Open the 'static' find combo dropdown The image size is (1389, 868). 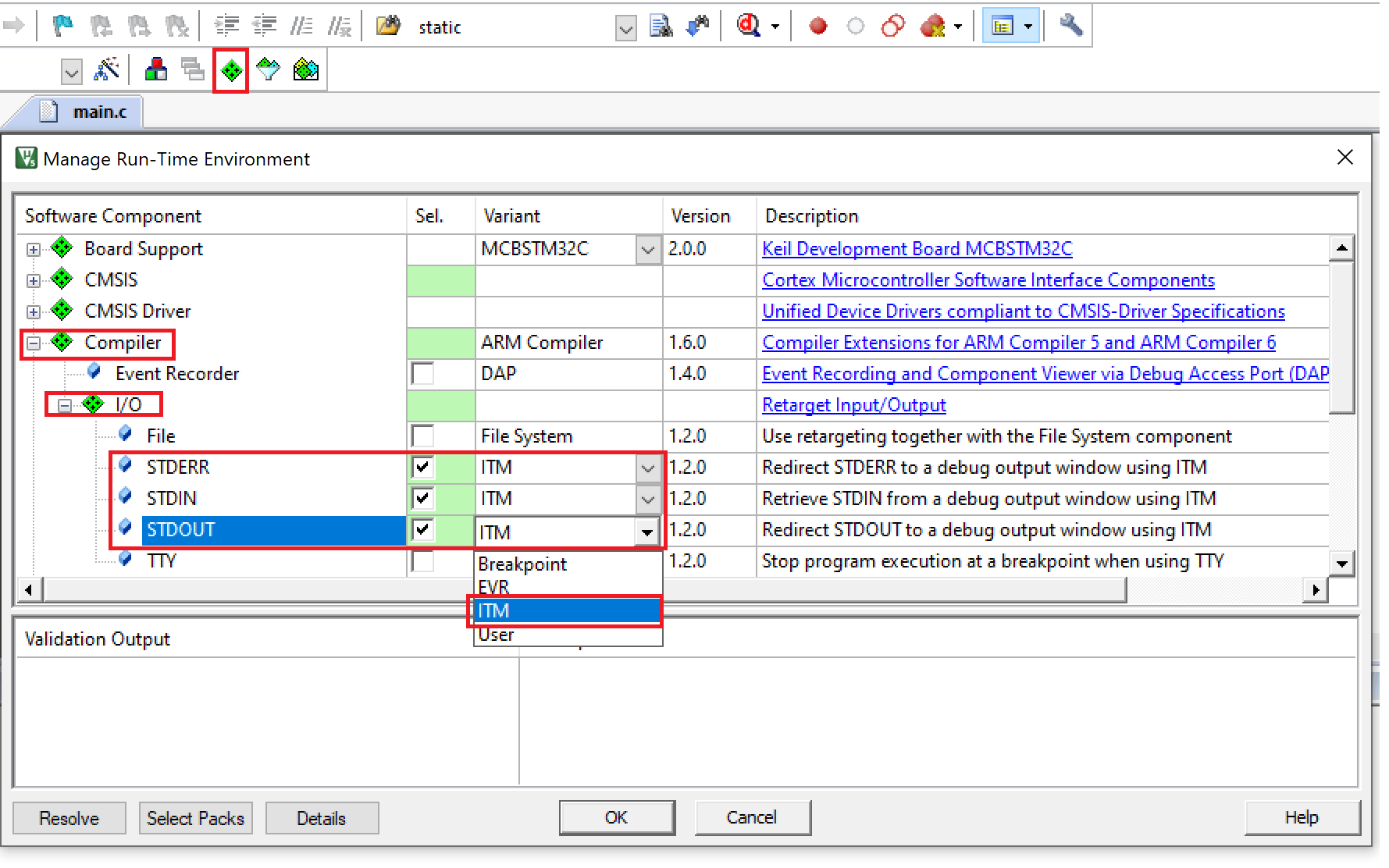(625, 29)
